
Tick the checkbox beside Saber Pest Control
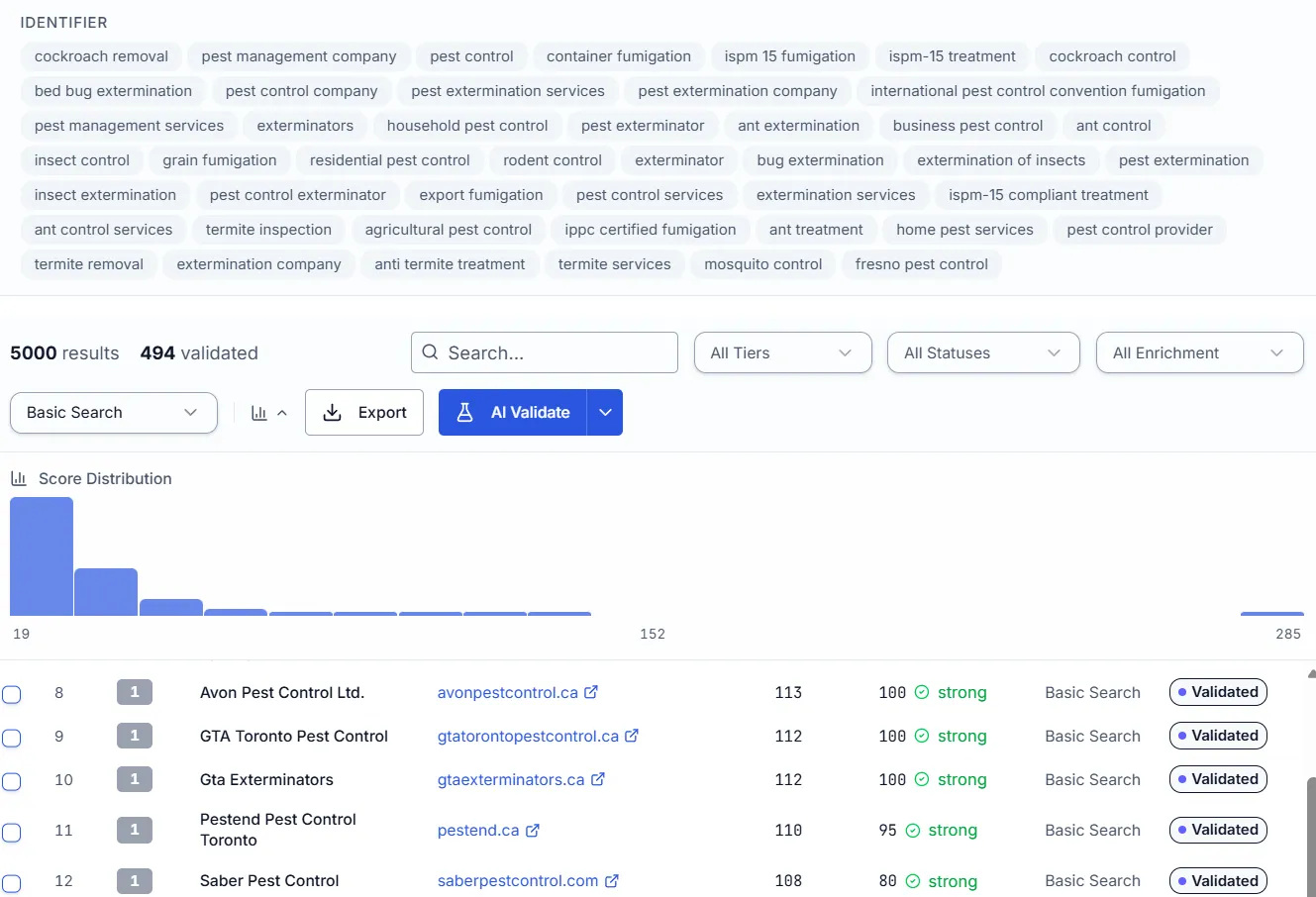12,881
